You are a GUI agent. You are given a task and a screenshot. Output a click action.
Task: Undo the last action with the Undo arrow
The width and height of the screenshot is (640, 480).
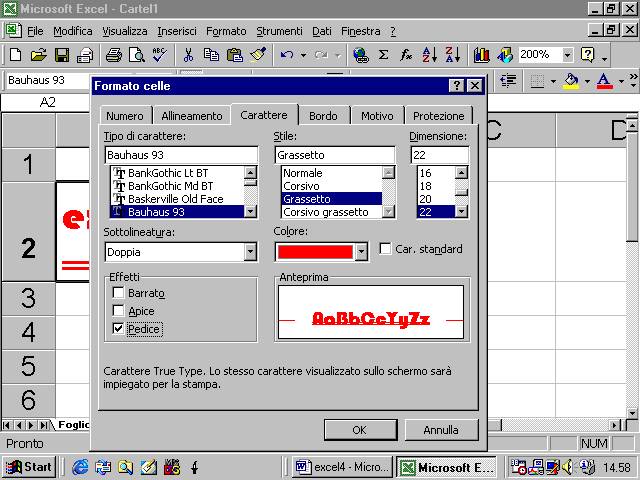[x=287, y=54]
